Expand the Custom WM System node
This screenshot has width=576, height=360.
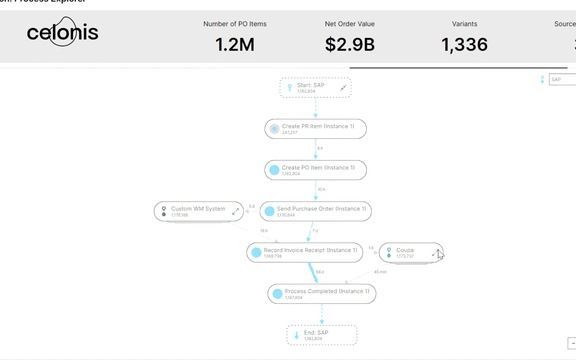pos(235,211)
